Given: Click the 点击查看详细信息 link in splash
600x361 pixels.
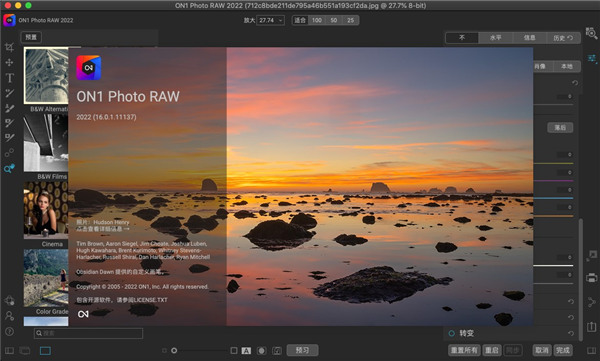Looking at the screenshot, I should pos(103,229).
